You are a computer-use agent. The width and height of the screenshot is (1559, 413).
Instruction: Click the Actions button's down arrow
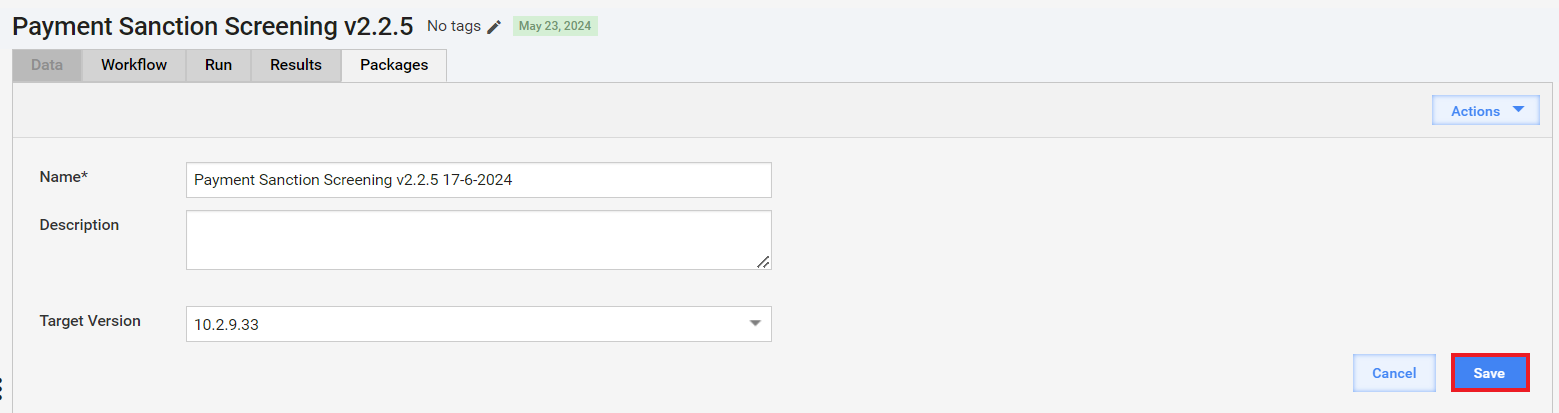tap(1518, 110)
